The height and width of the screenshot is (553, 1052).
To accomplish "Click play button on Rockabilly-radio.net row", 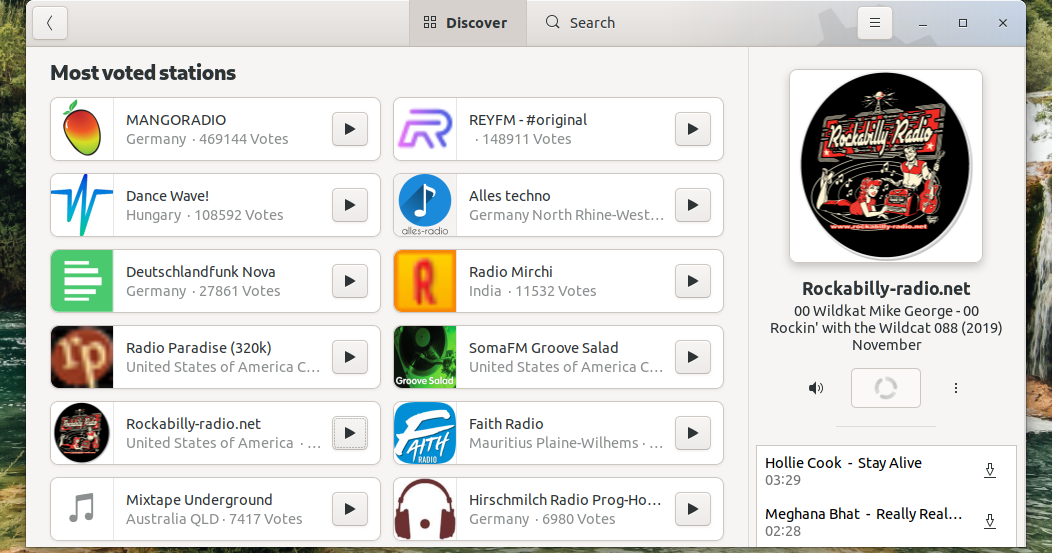I will point(350,433).
